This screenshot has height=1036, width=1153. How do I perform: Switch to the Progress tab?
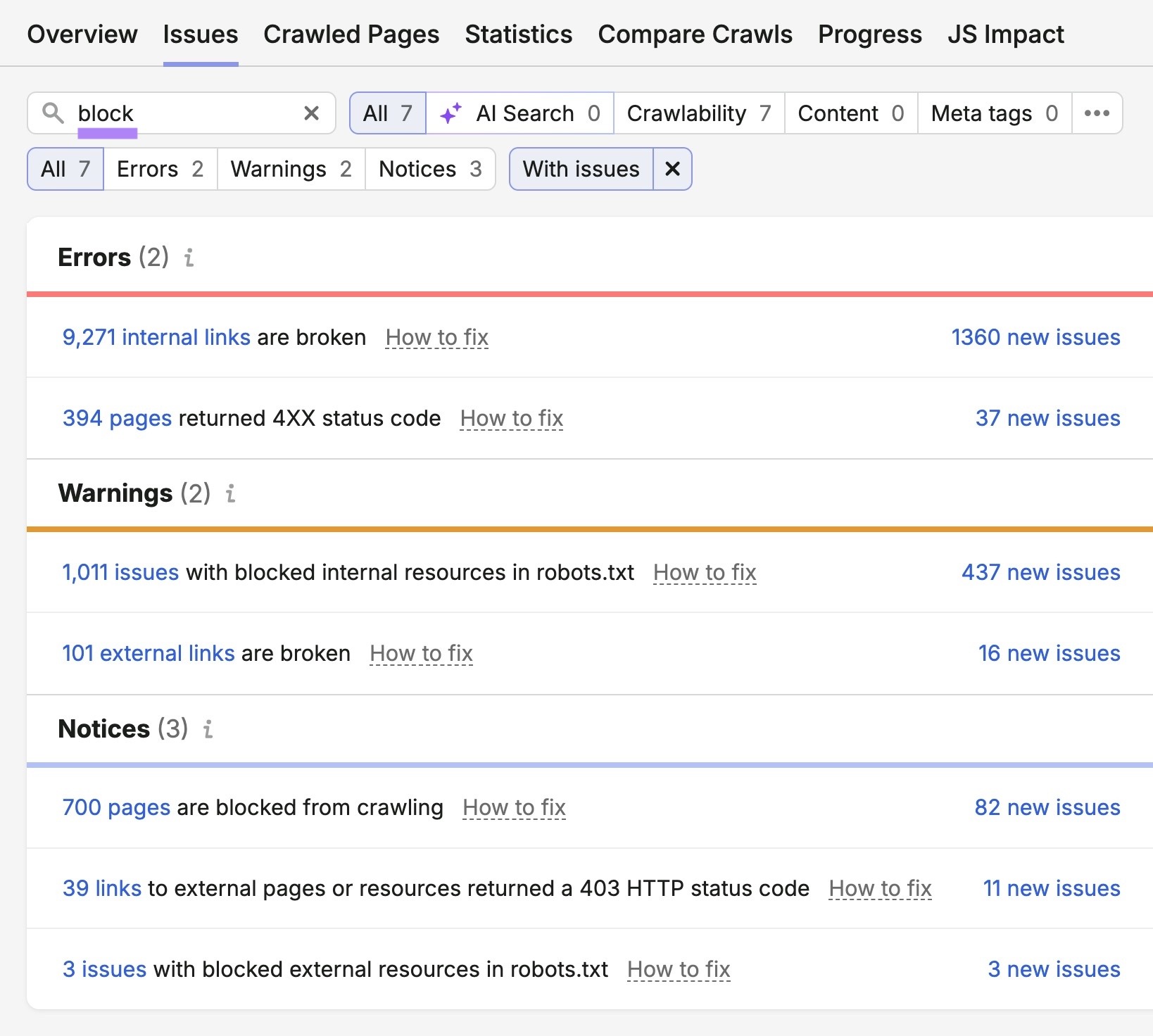[x=870, y=34]
